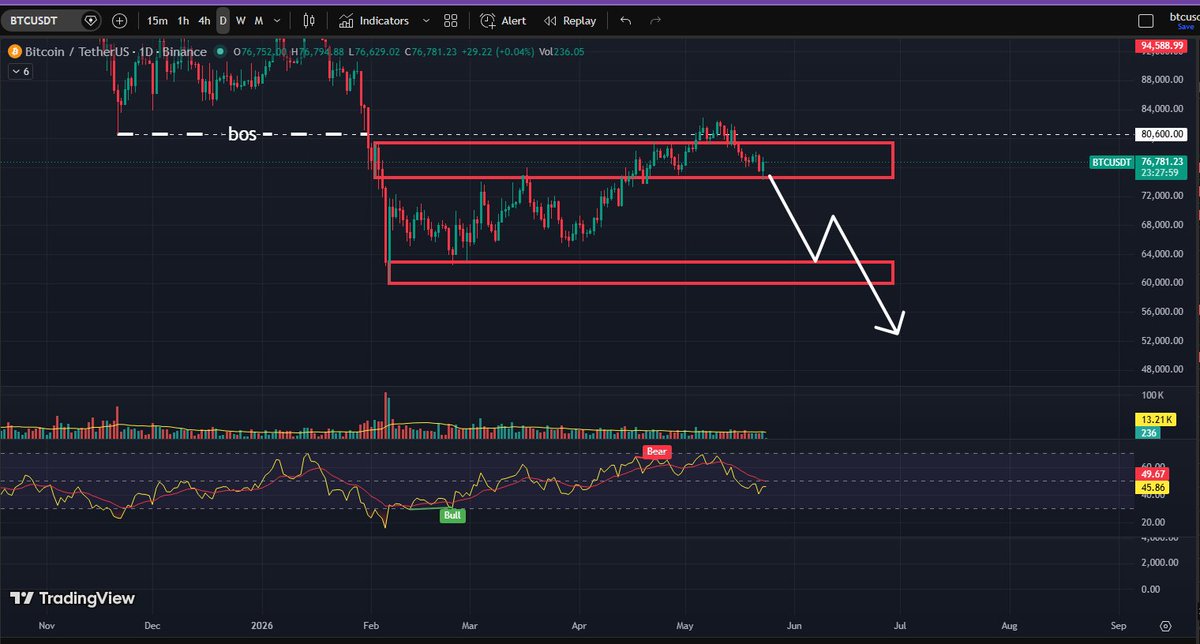Click the Save layout link

click(x=1184, y=26)
